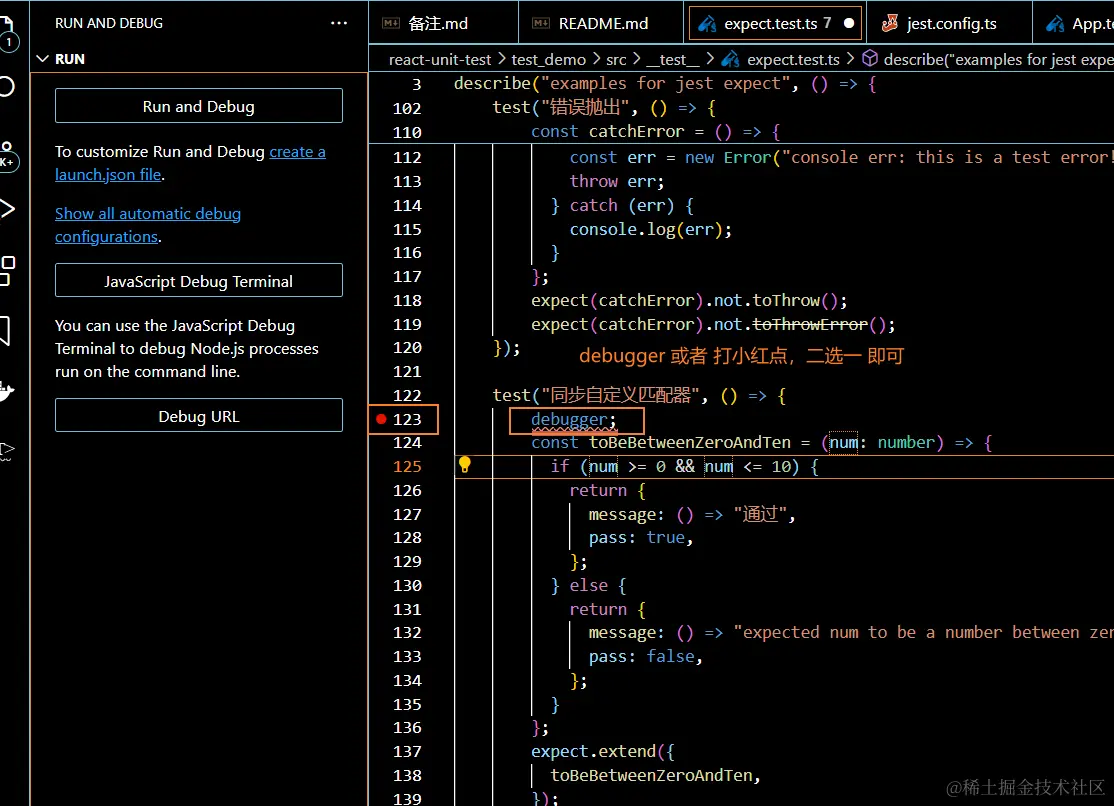1114x806 pixels.
Task: Click JavaScript Debug Terminal button
Action: click(x=199, y=281)
